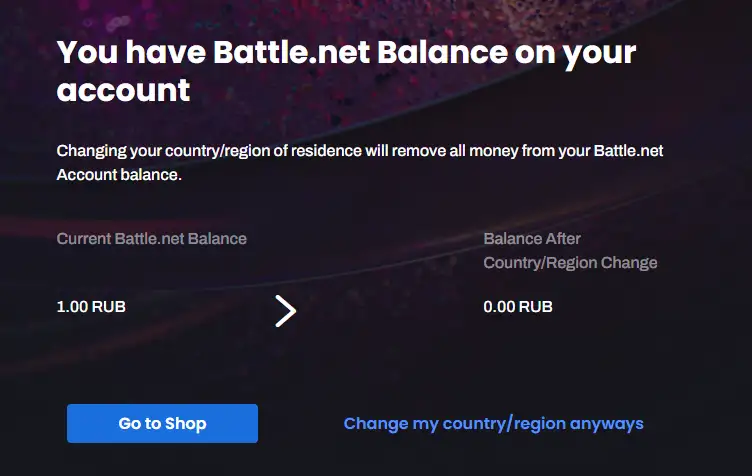Click "Country/Region Change" in the gray label
Image resolution: width=752 pixels, height=476 pixels.
tap(570, 263)
